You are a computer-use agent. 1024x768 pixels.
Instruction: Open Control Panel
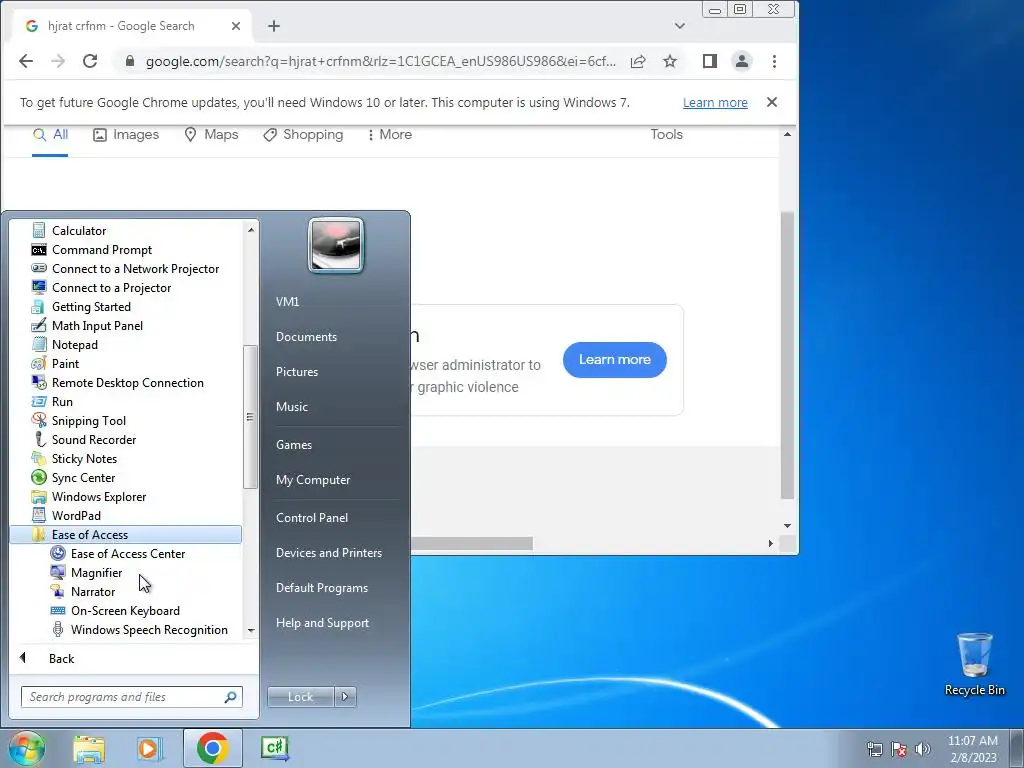tap(312, 517)
